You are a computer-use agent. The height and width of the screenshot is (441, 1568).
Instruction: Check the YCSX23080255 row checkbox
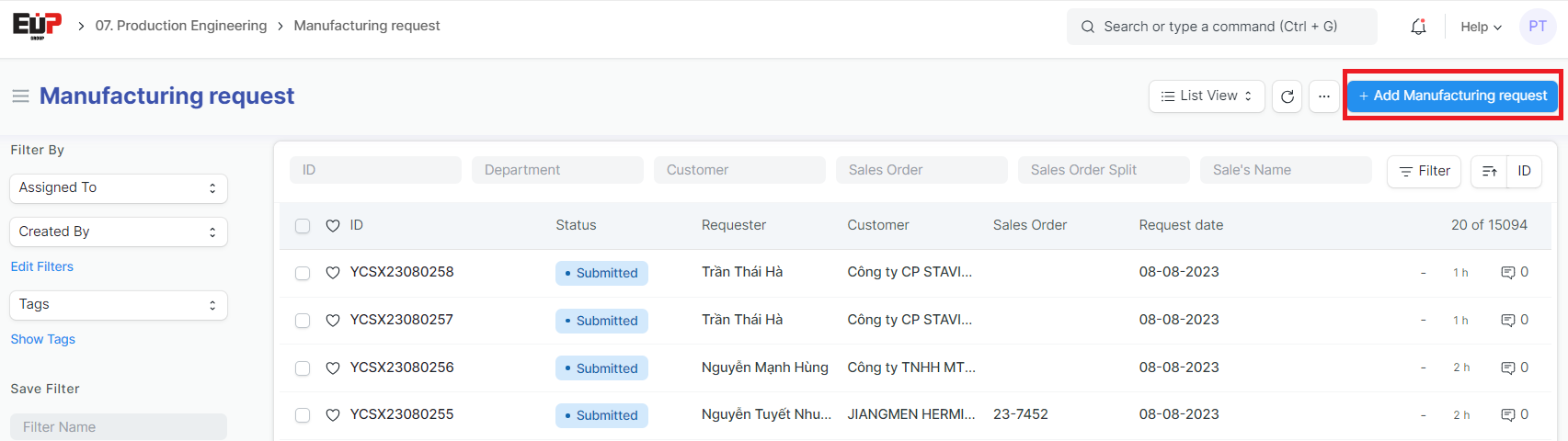[303, 415]
